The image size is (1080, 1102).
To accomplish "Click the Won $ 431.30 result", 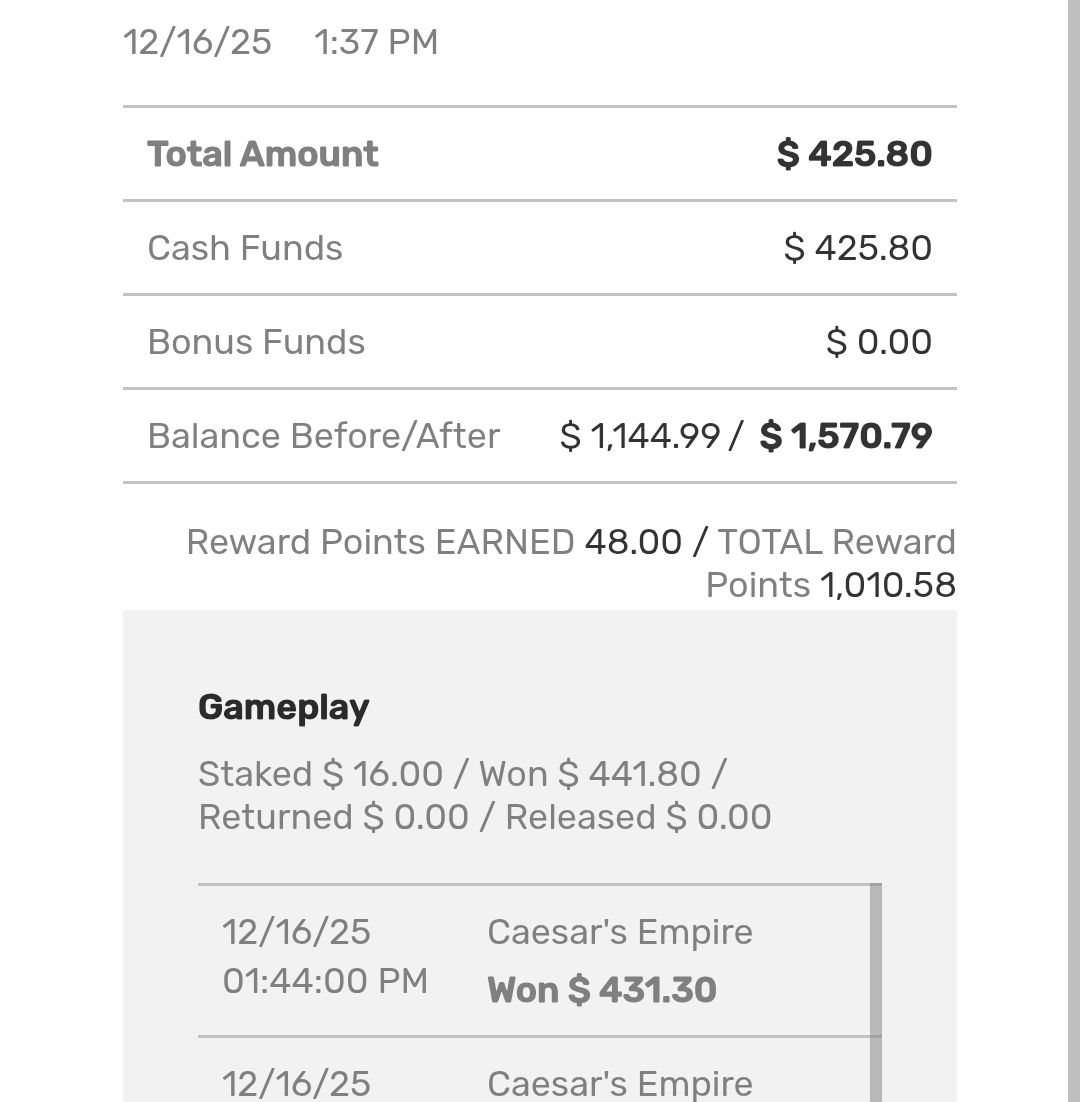I will click(602, 990).
